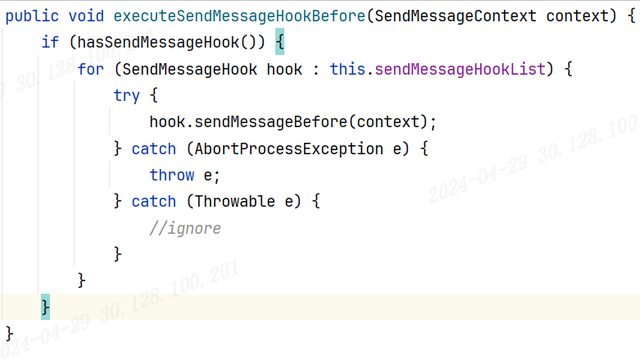The width and height of the screenshot is (640, 361).
Task: Click the first catch keyword
Action: [153, 149]
